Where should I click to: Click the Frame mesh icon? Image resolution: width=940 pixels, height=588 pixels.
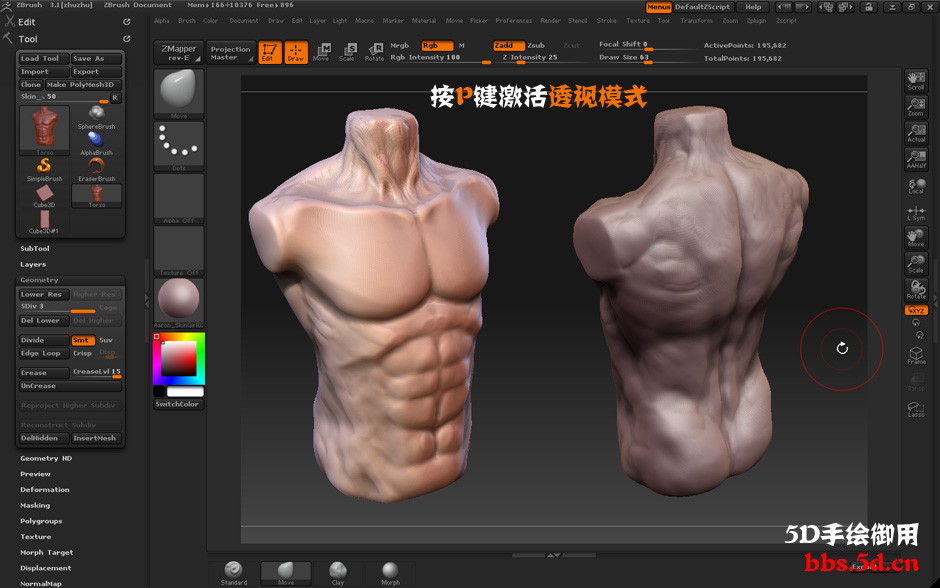pyautogui.click(x=916, y=355)
